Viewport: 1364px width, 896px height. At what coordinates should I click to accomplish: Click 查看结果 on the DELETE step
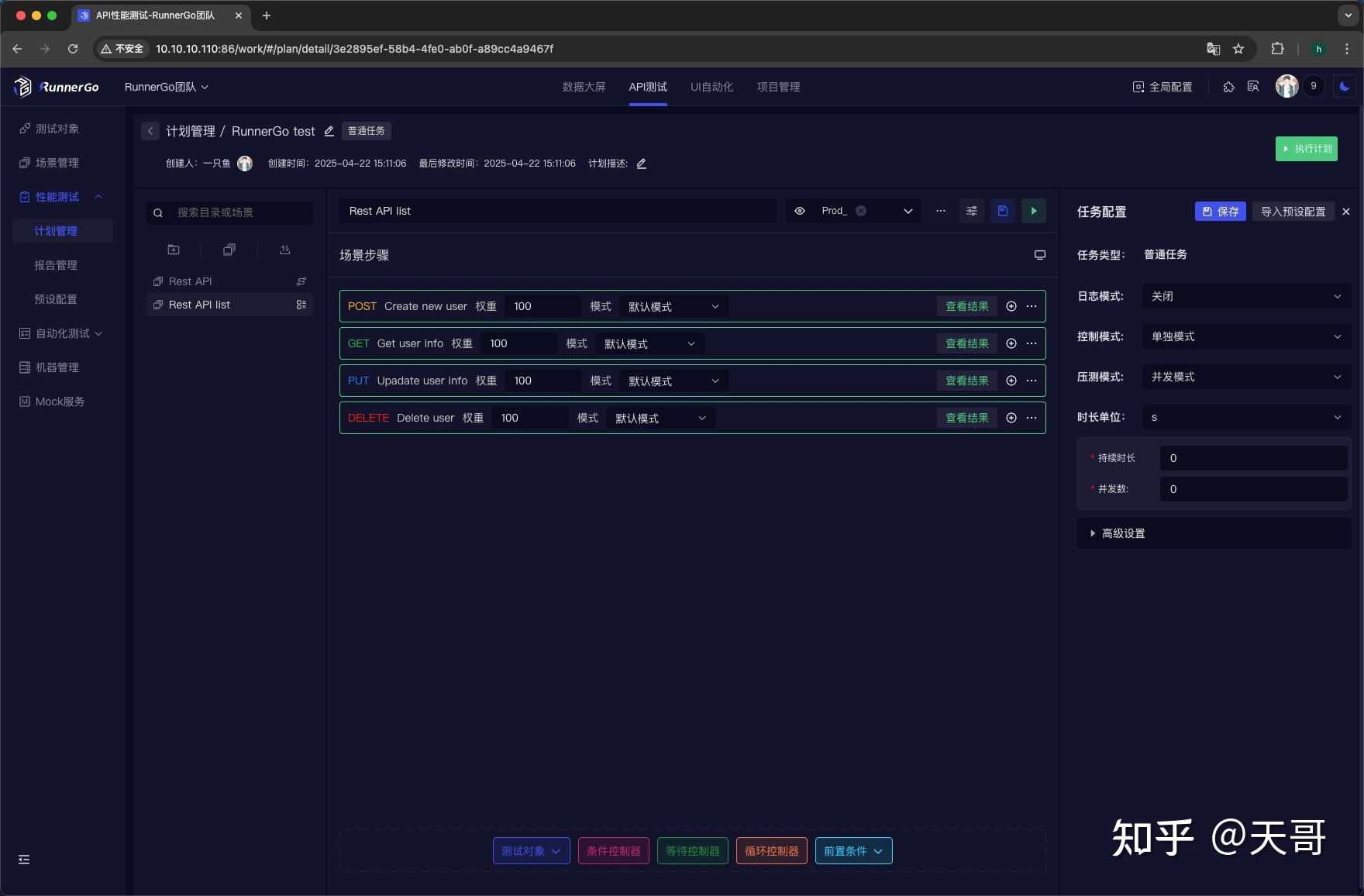pyautogui.click(x=966, y=418)
